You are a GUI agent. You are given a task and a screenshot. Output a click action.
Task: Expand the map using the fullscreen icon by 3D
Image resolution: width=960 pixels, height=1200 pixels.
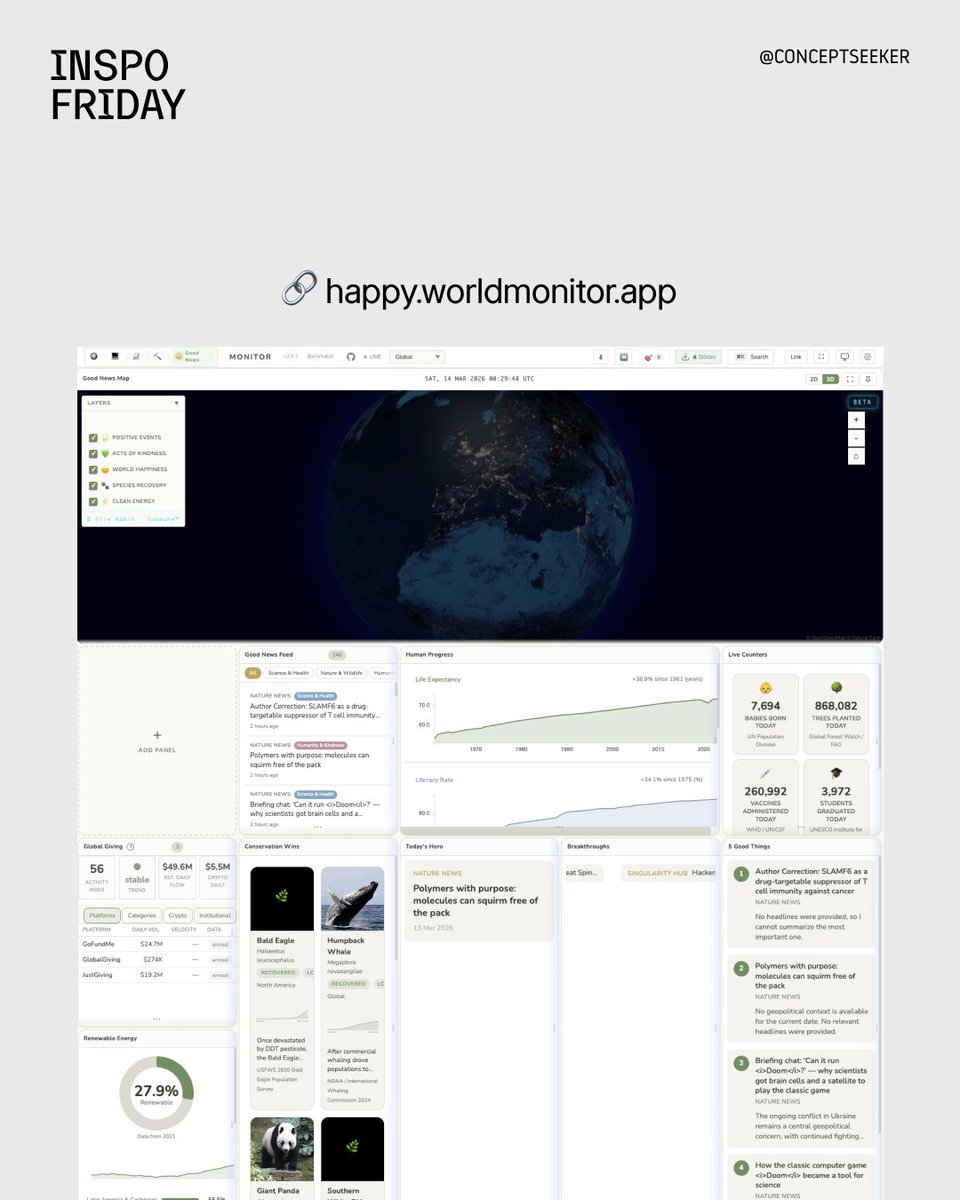coord(850,379)
